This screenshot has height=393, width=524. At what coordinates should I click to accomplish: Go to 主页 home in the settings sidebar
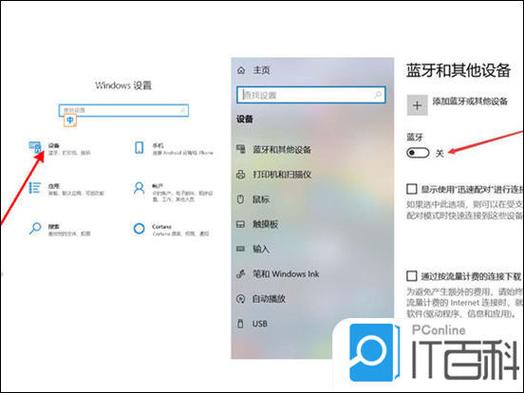pyautogui.click(x=253, y=70)
